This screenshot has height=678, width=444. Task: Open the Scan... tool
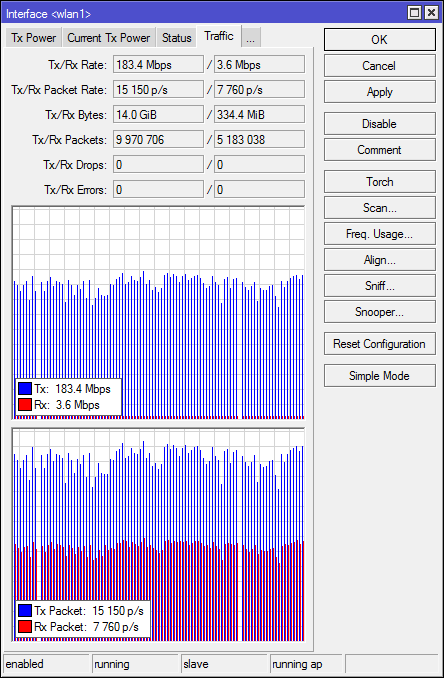point(380,208)
